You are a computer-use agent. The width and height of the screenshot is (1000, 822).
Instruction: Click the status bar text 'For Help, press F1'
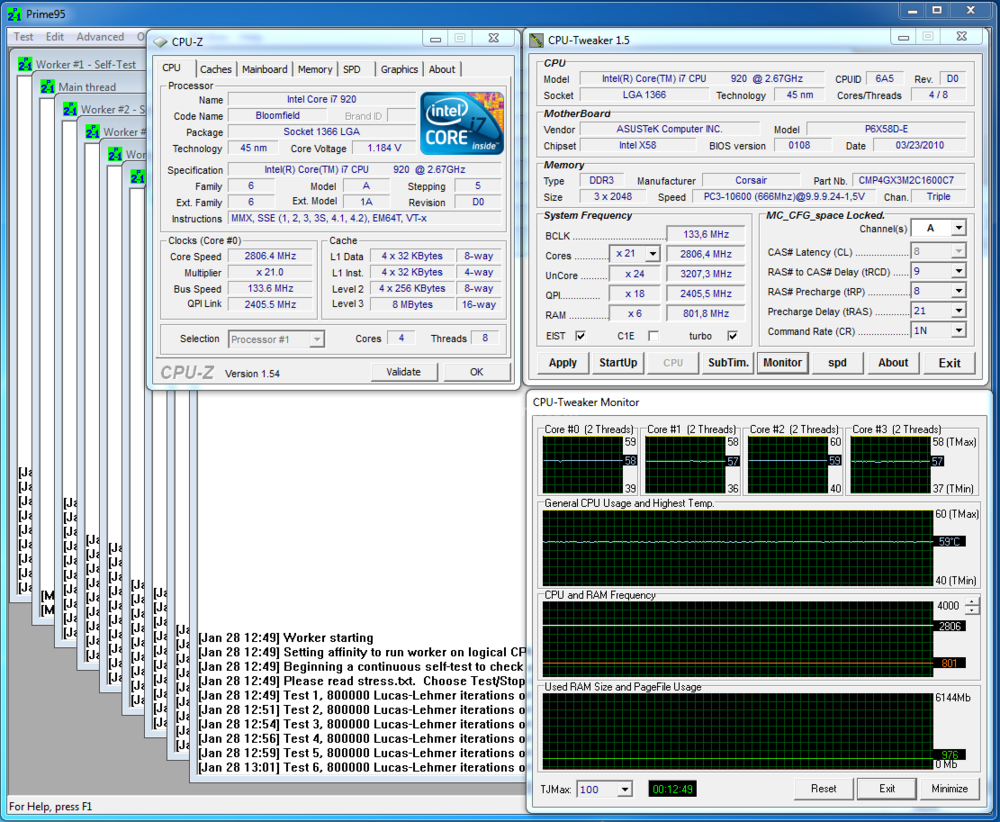click(50, 807)
